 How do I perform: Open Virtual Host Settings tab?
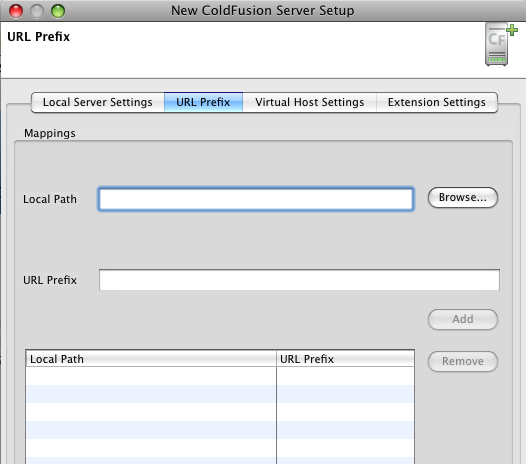click(x=310, y=102)
